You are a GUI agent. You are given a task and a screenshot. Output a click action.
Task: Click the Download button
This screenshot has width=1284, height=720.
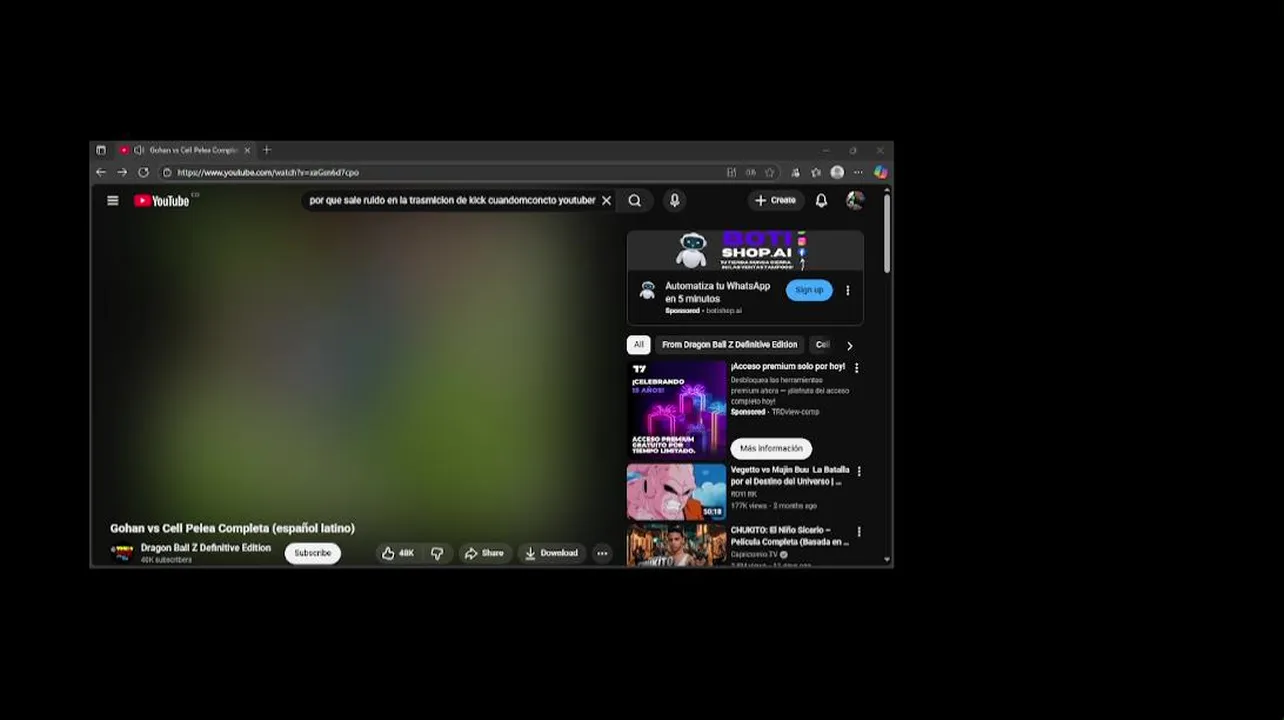pos(551,553)
